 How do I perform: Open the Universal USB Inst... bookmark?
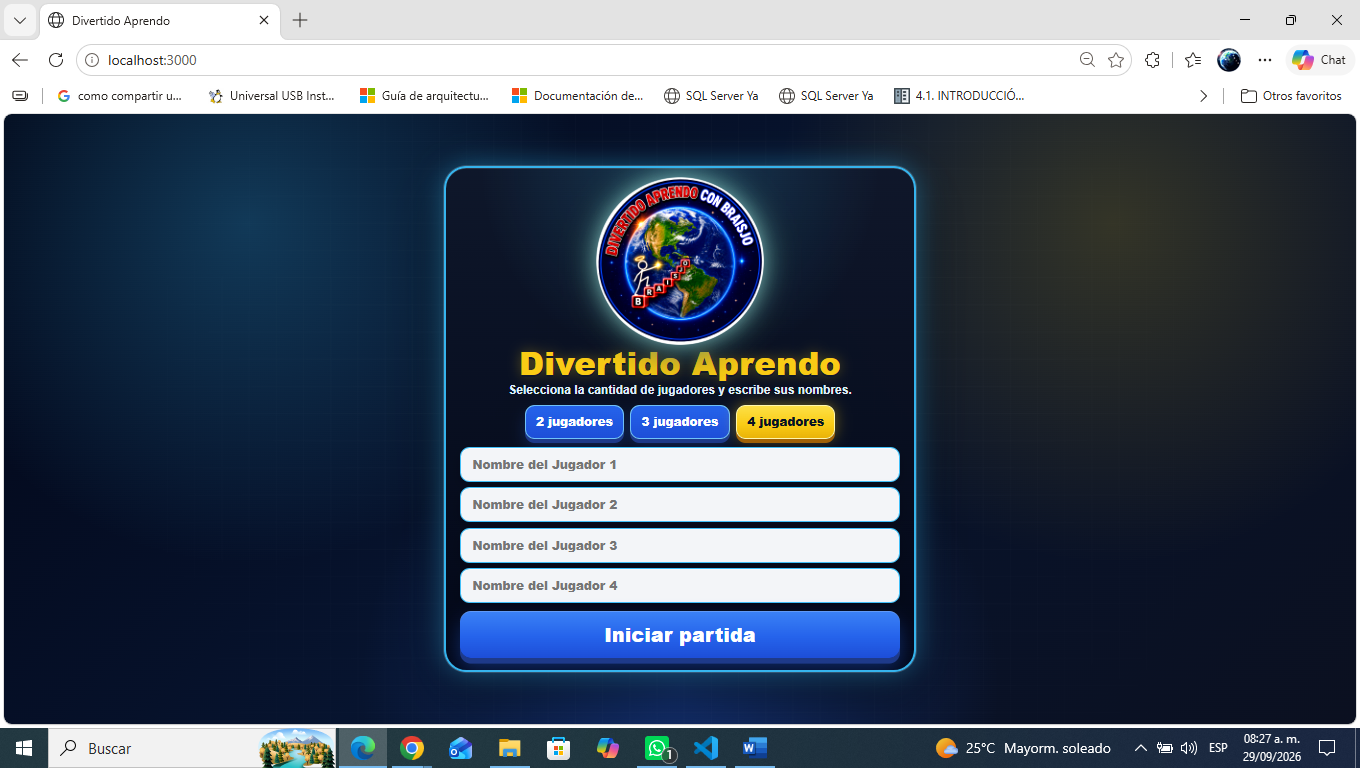[272, 96]
